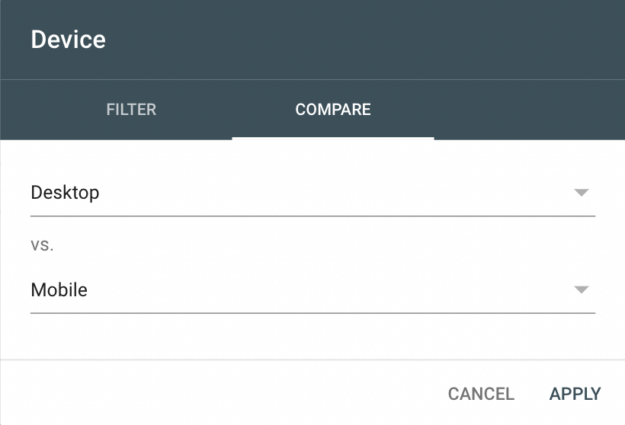
Task: Click the arrow icon beside Desktop
Action: click(581, 193)
